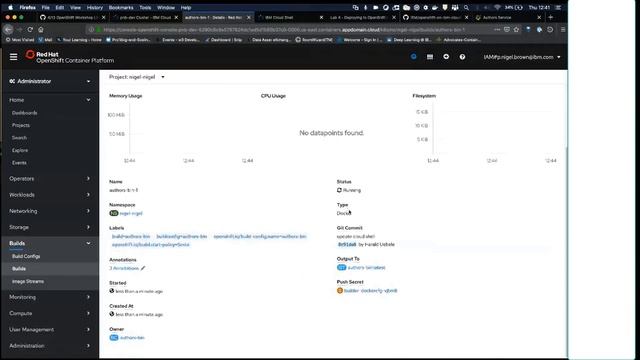Image resolution: width=640 pixels, height=360 pixels.
Task: Switch to the pnb-dev Cluster tab
Action: click(144, 18)
